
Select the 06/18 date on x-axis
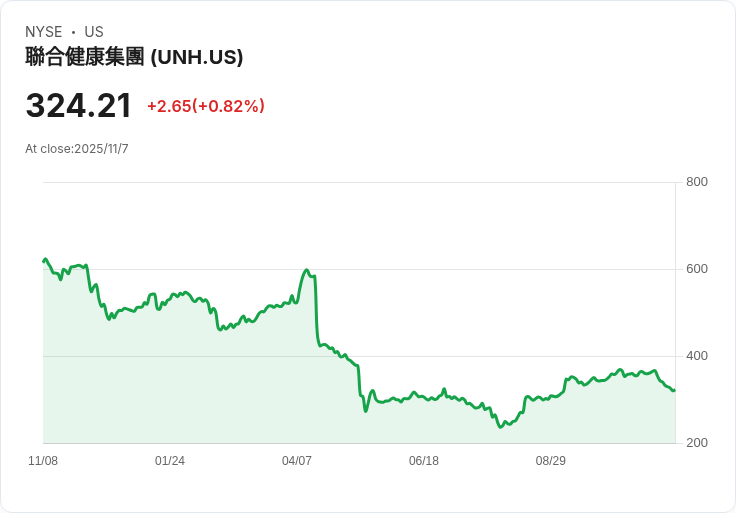click(424, 461)
